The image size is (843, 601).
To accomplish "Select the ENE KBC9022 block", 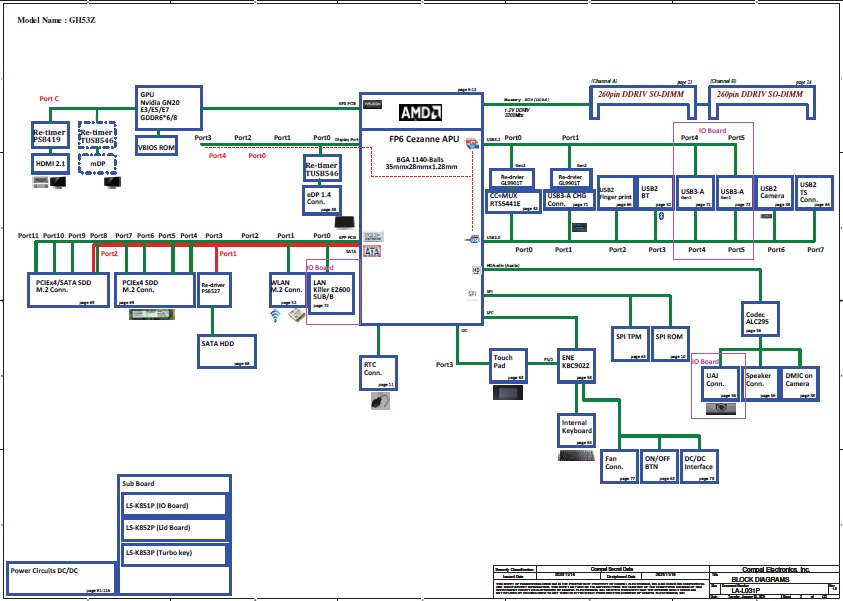I will coord(576,366).
